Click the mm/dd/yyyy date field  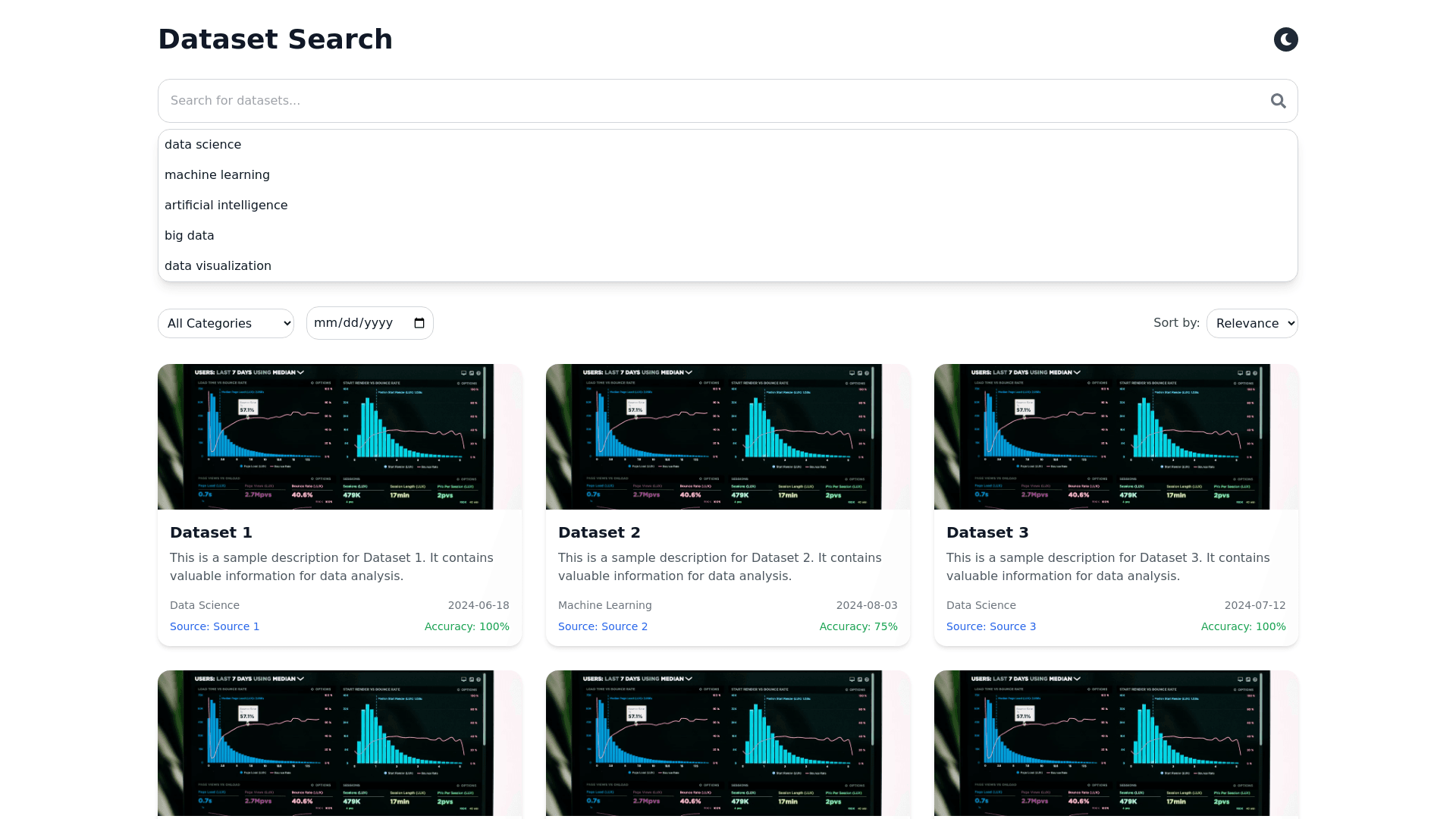(x=353, y=323)
